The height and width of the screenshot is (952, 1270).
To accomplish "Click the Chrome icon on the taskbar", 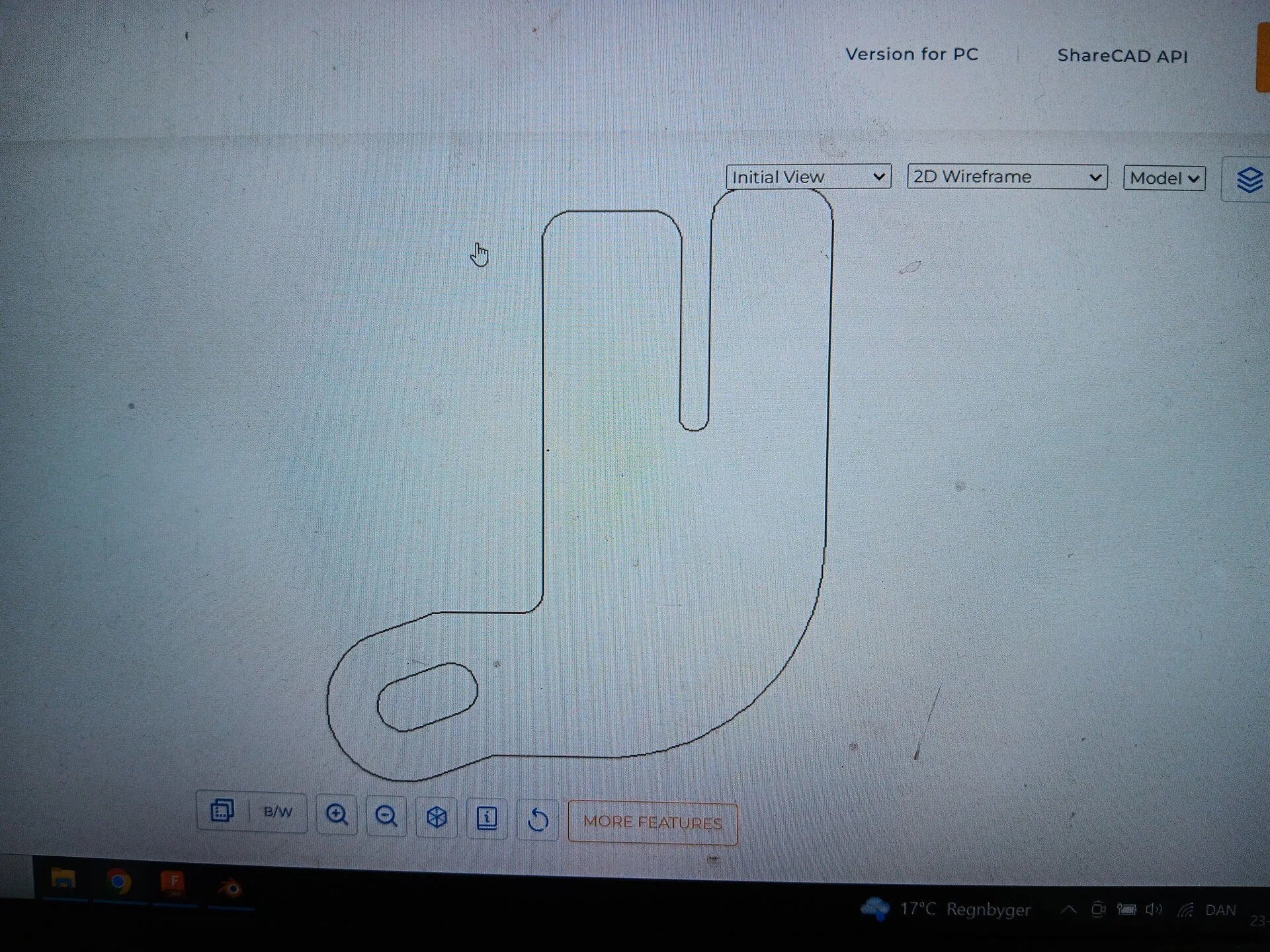I will click(x=118, y=881).
